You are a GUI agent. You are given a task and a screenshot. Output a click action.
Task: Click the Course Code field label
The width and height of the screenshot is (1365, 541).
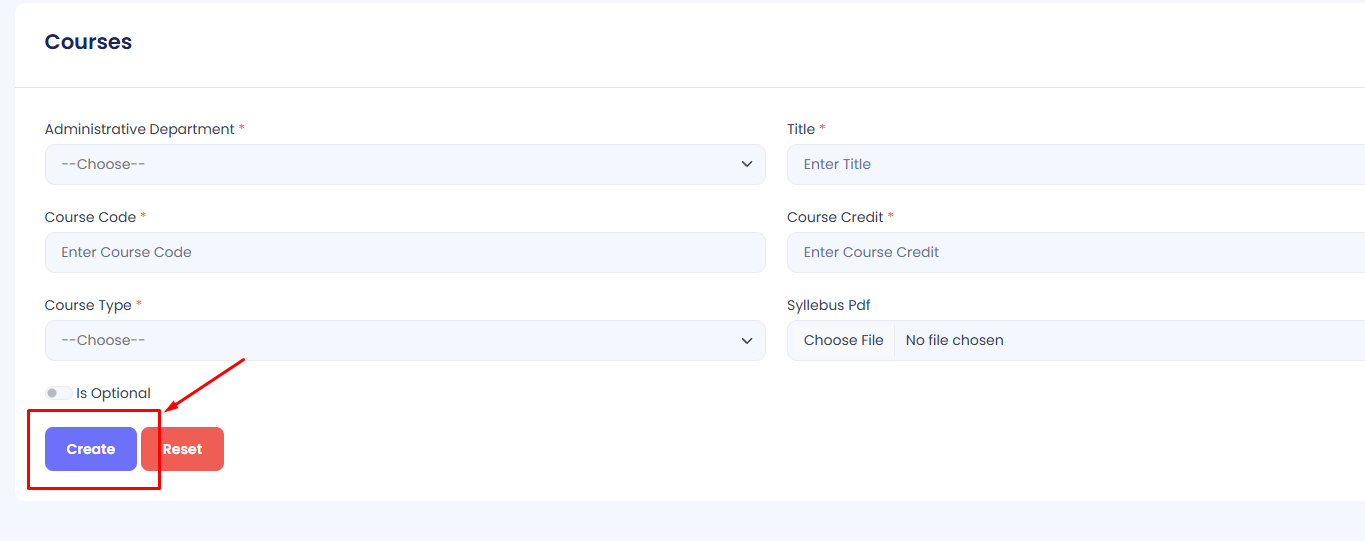90,217
